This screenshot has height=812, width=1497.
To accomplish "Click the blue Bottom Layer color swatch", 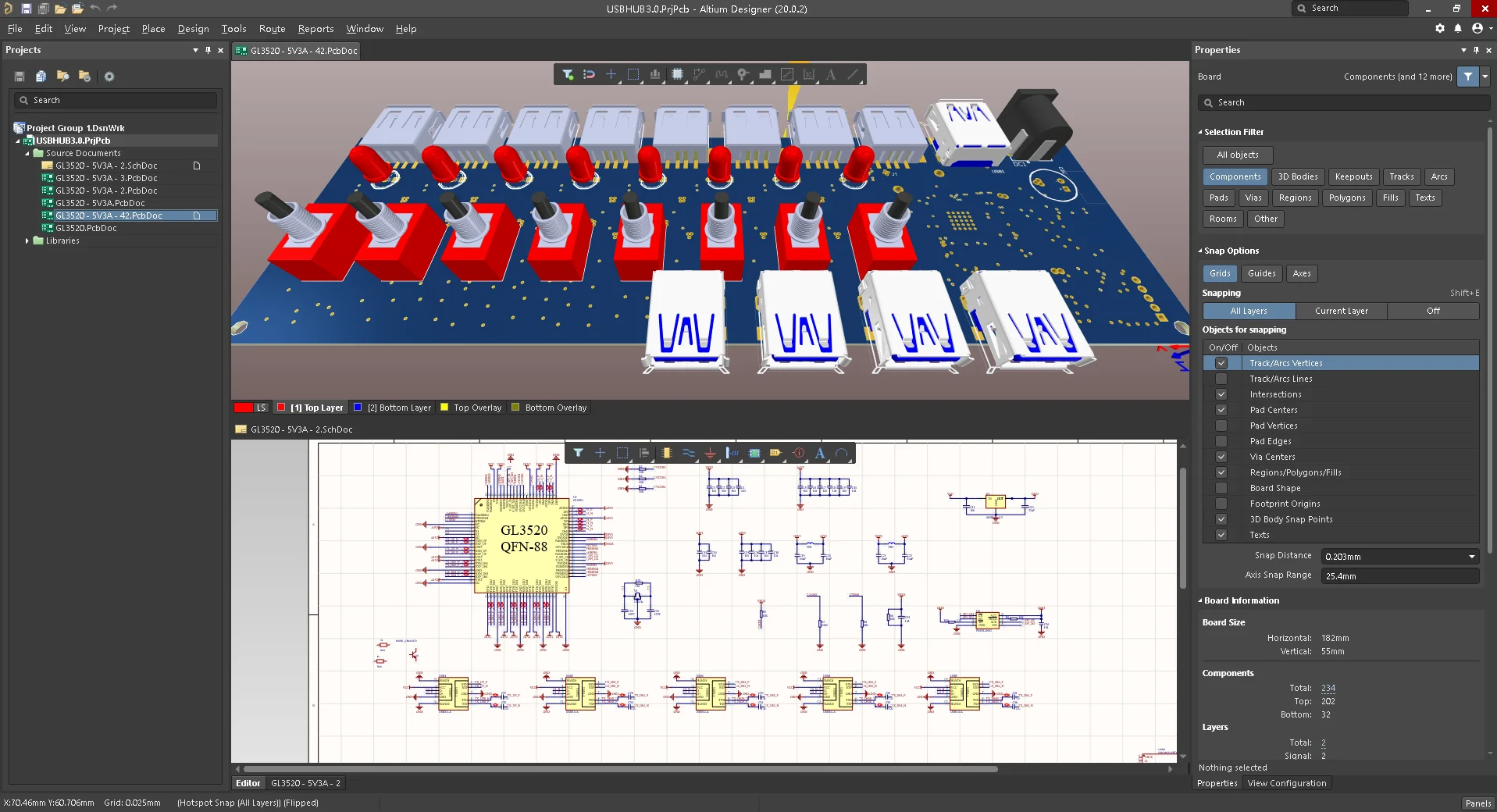I will (358, 407).
